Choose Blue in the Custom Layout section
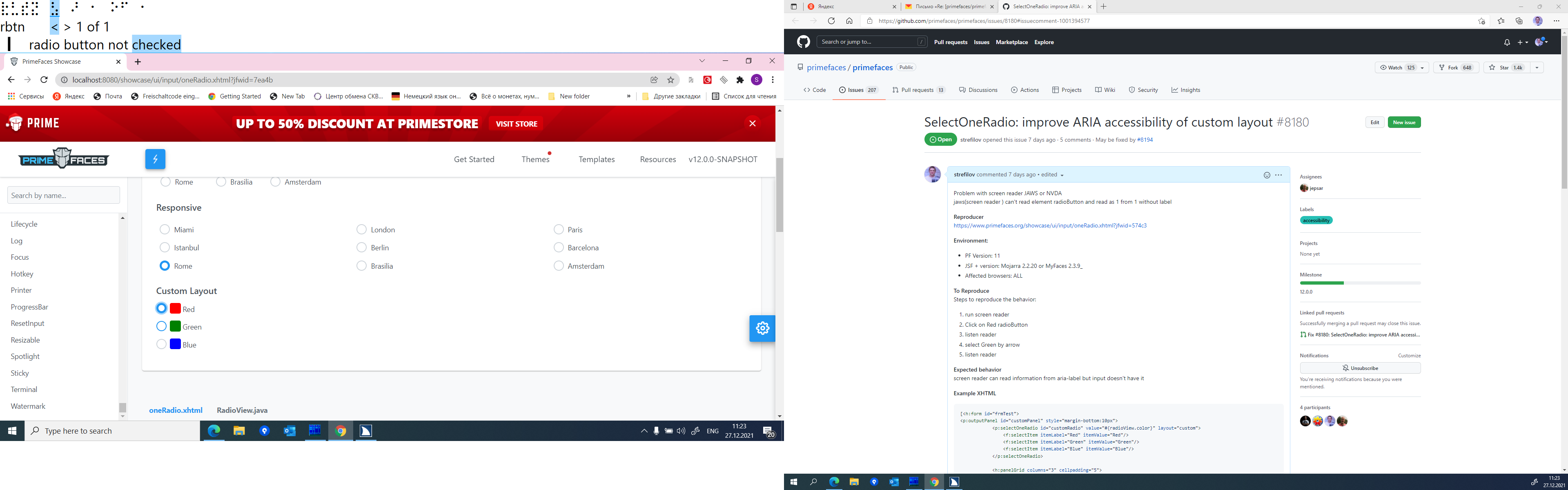The height and width of the screenshot is (490, 1568). click(x=161, y=344)
